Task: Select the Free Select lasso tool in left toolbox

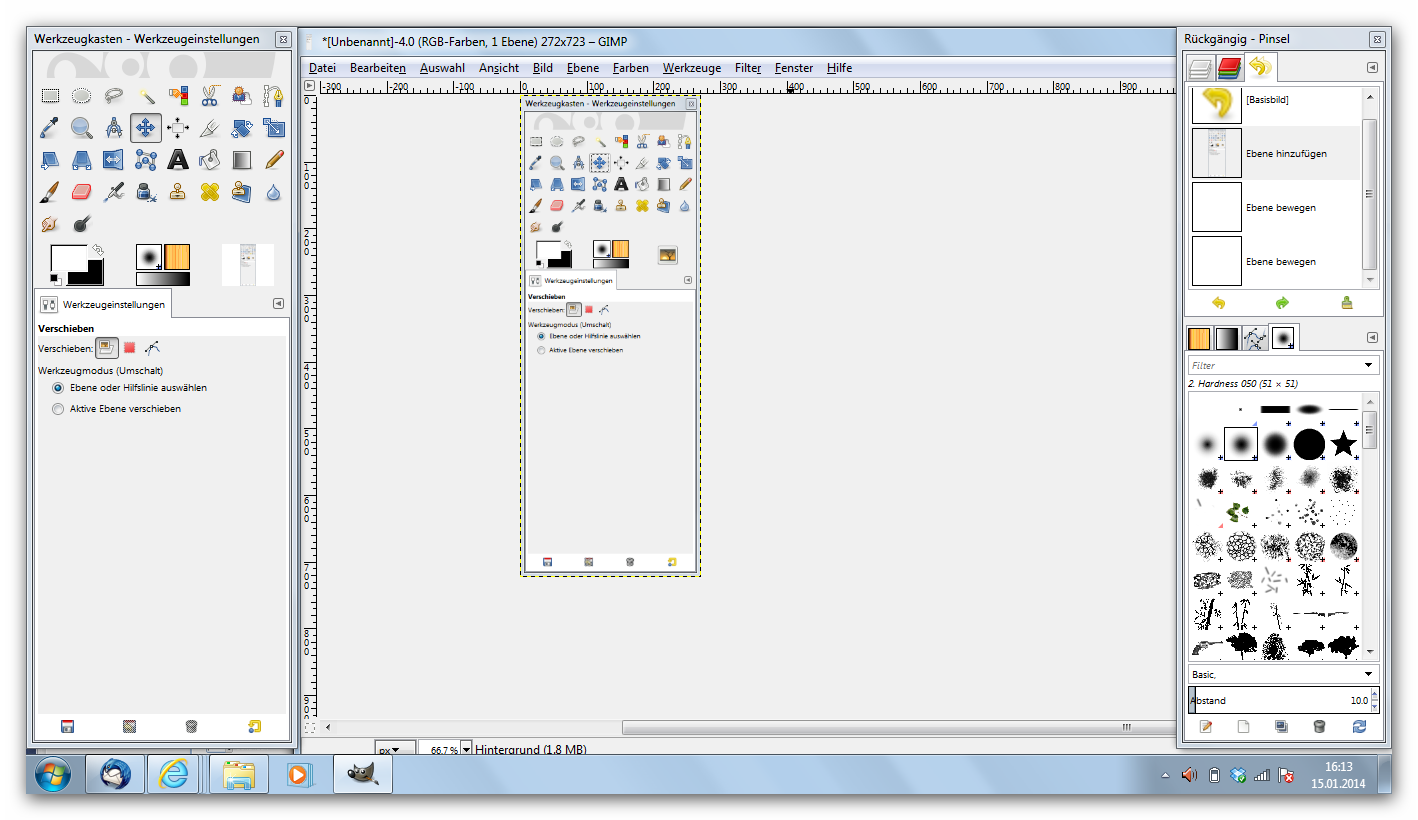Action: coord(114,96)
